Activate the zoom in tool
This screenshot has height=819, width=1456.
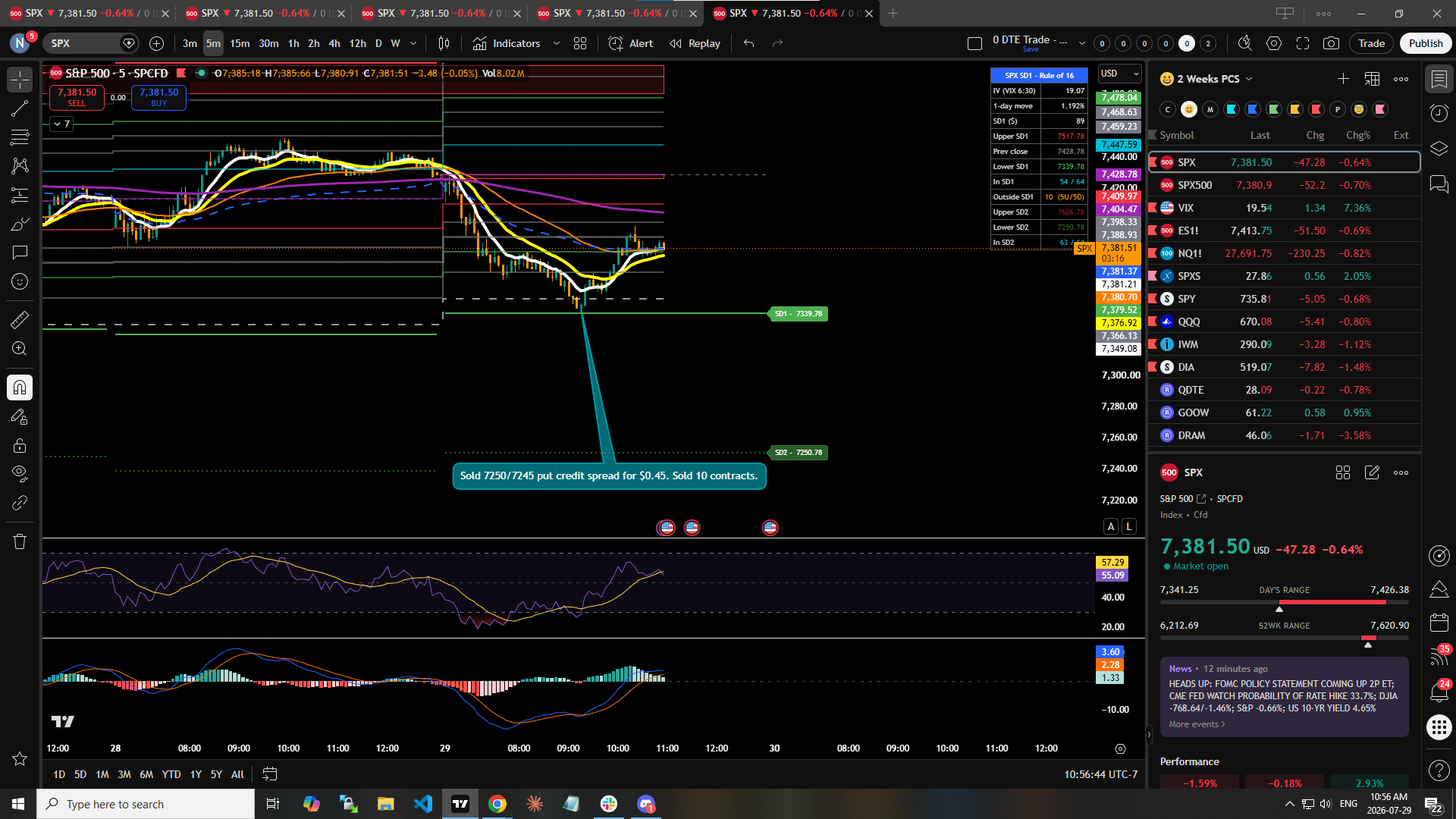(20, 349)
